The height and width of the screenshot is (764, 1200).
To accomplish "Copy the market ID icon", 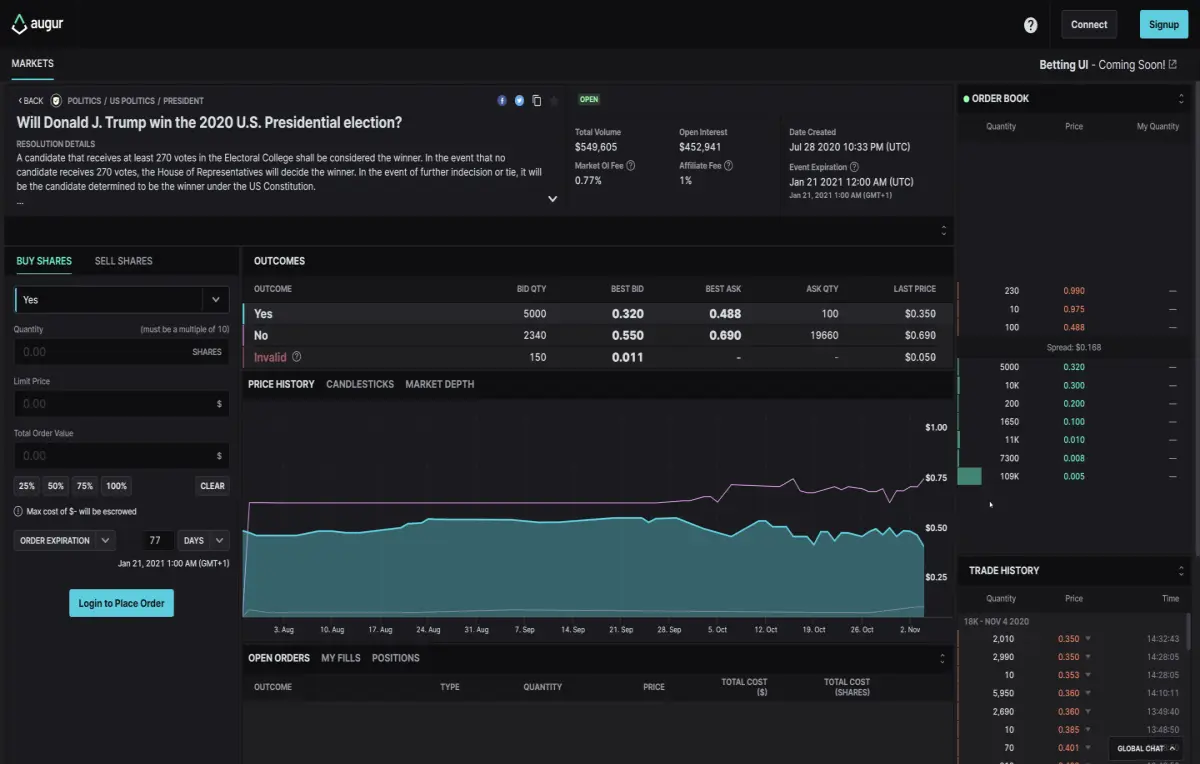I will coord(537,101).
